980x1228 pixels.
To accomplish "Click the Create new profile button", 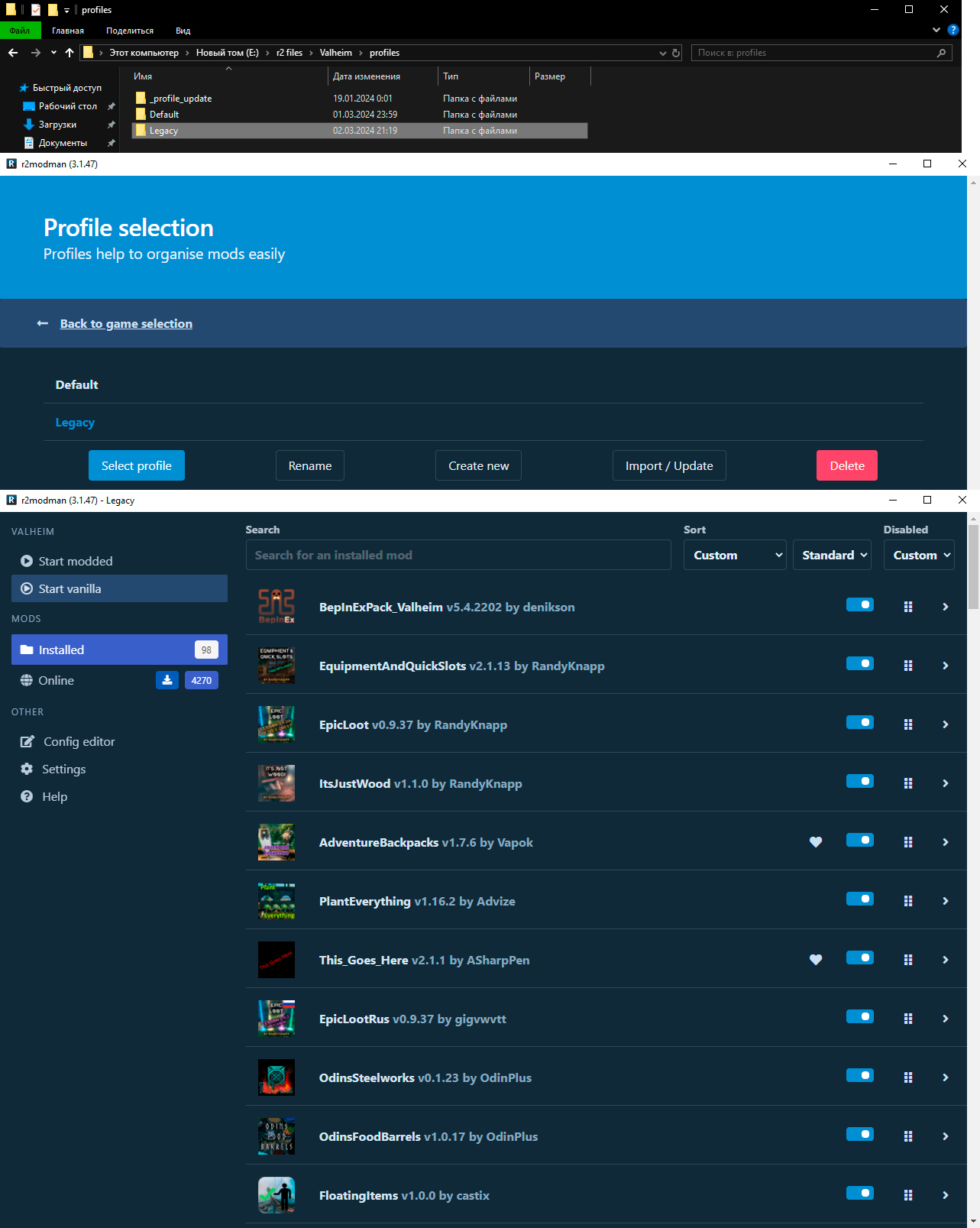I will [x=478, y=465].
